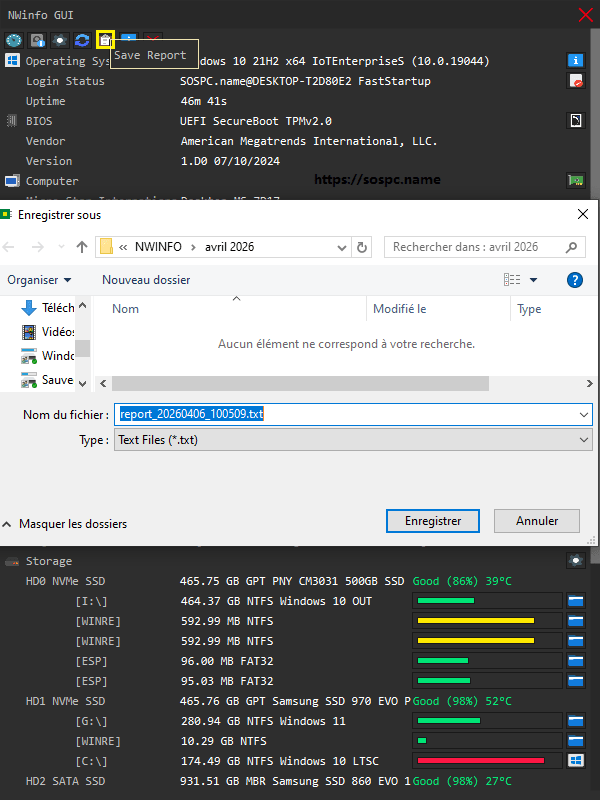Click the icon at right of BIOS row
The height and width of the screenshot is (800, 600).
tap(575, 121)
